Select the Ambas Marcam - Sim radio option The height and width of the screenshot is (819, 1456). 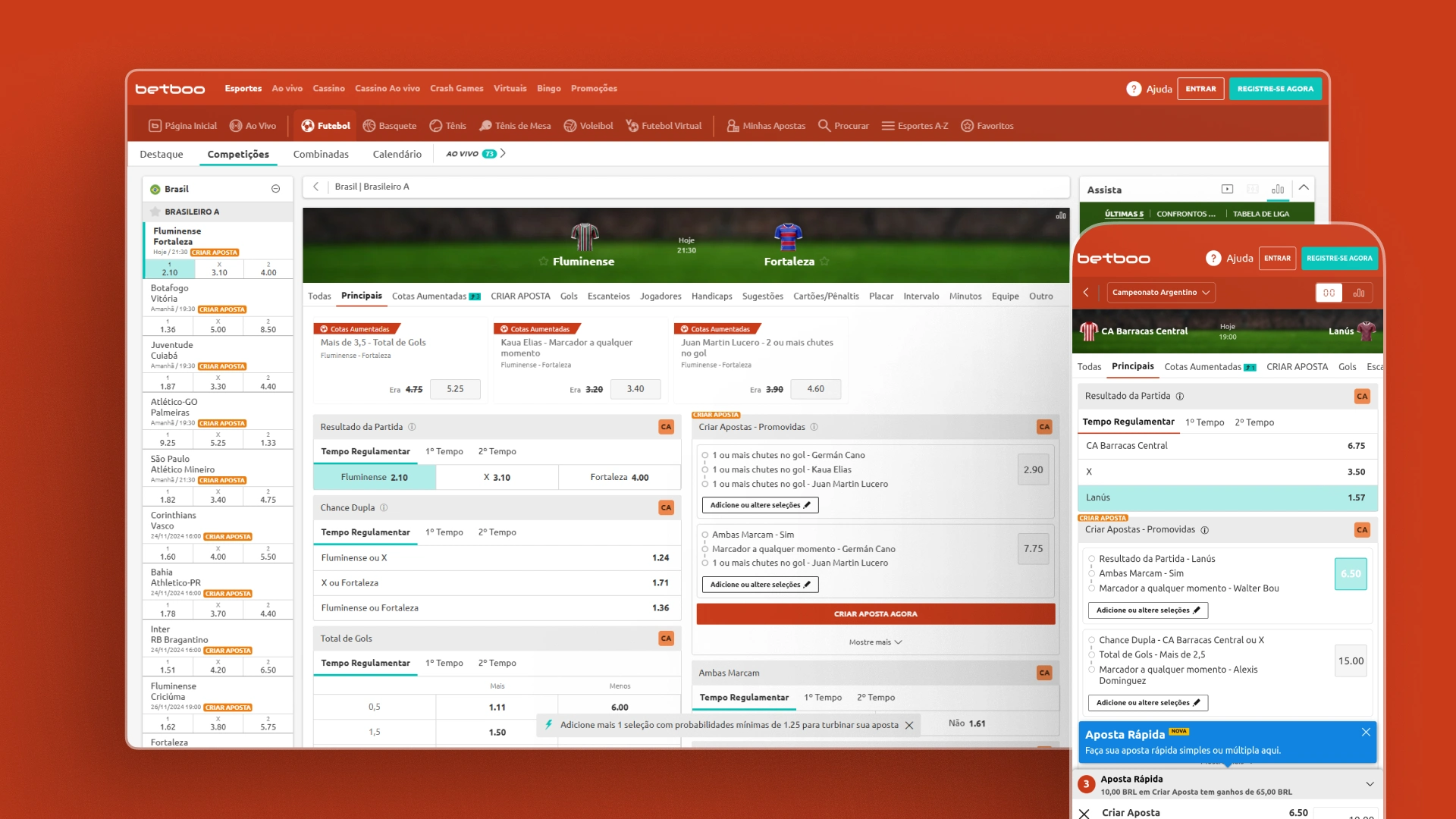[704, 535]
